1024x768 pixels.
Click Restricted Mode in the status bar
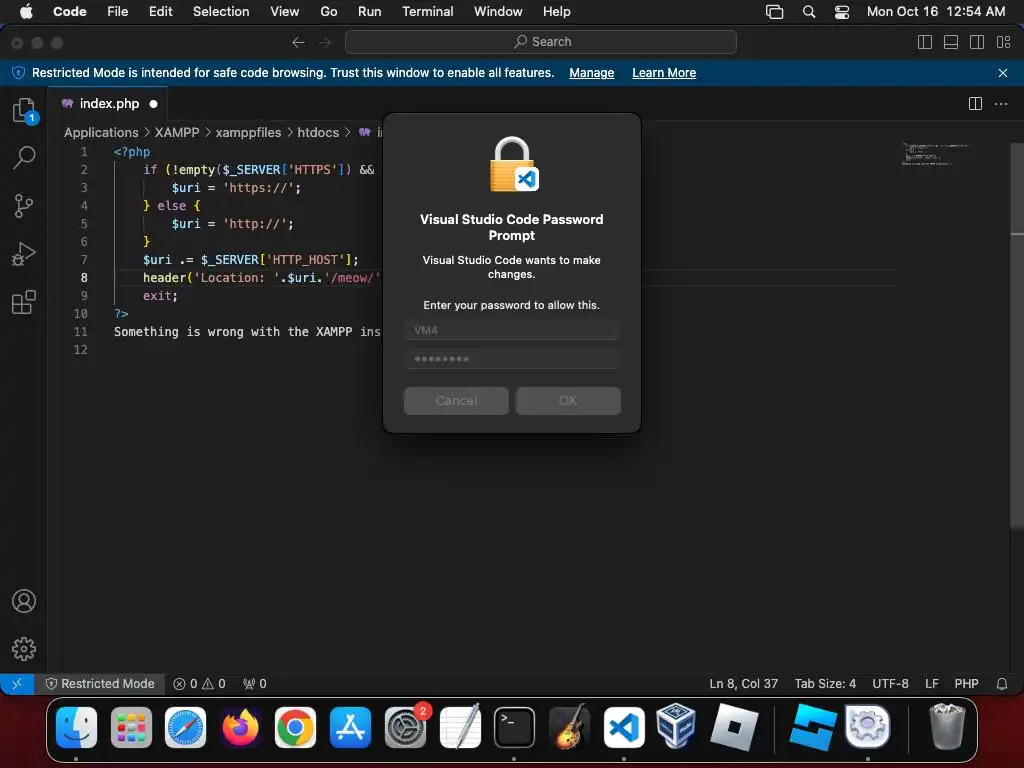(100, 684)
